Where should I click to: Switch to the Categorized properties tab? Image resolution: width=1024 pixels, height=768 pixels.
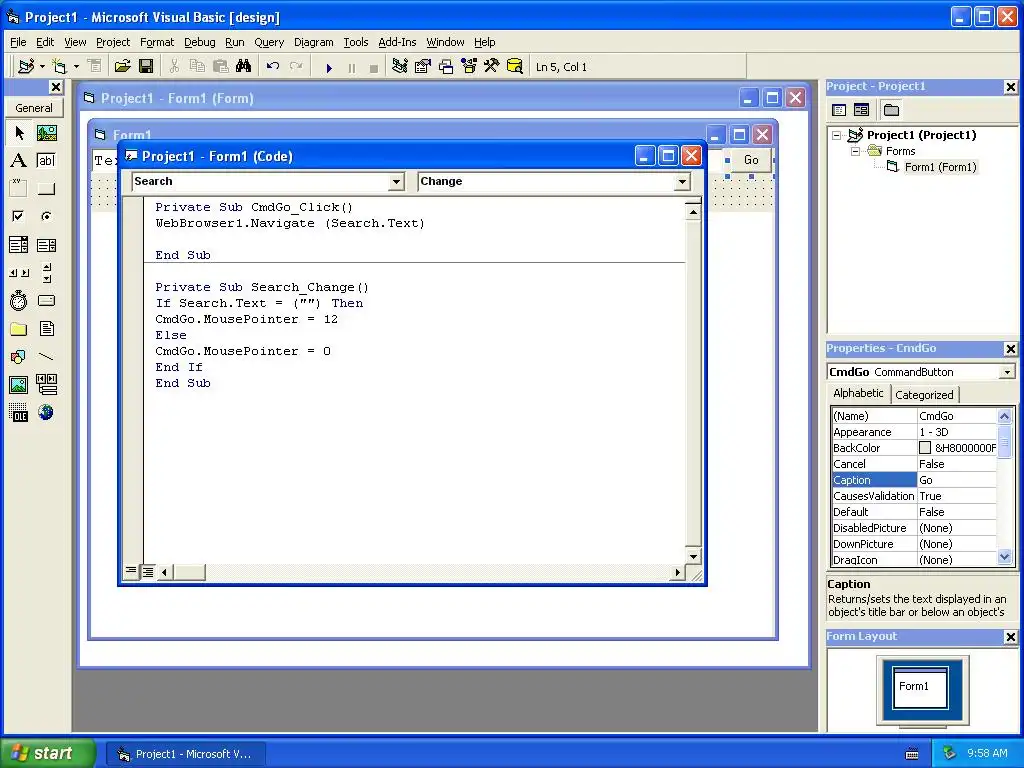923,394
